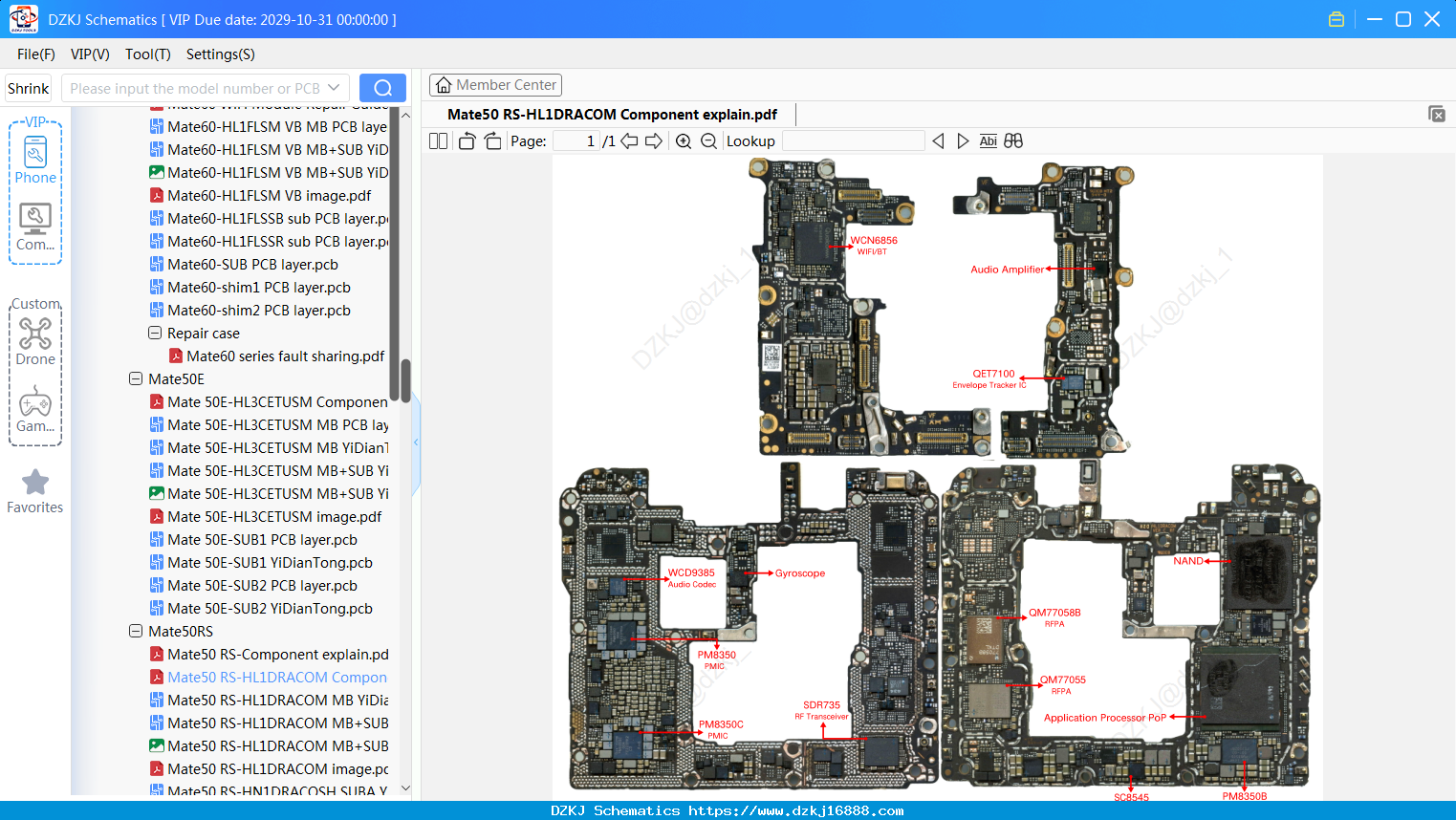Screen dimensions: 1456x820
Task: Click the file tree vertical scrollbar thumb
Action: click(x=405, y=380)
